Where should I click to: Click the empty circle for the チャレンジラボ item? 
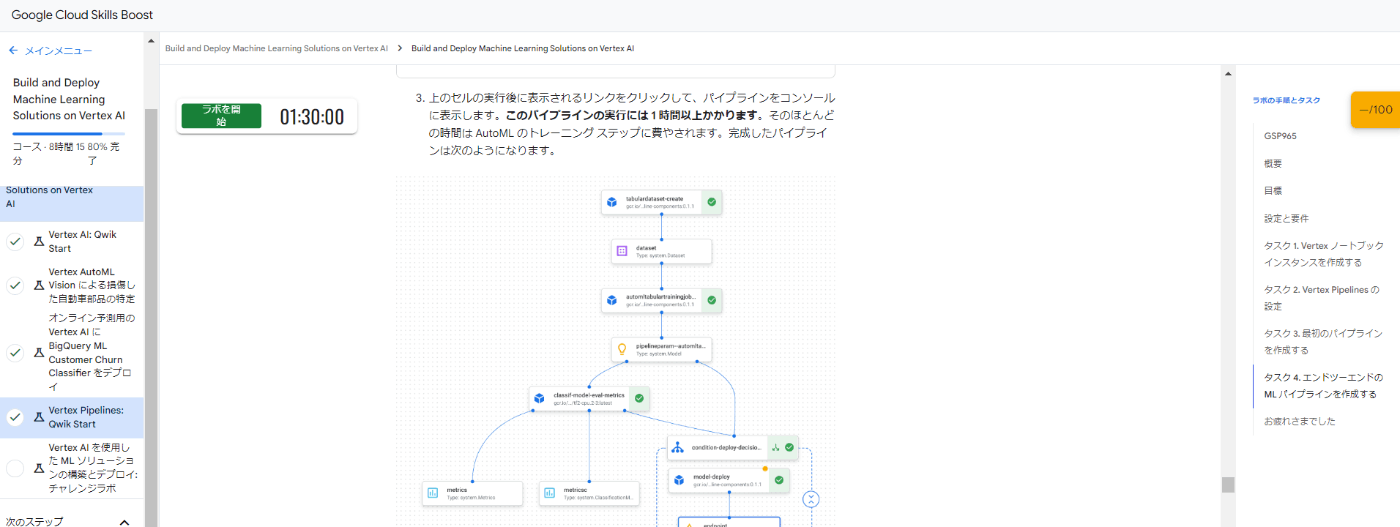tap(15, 468)
